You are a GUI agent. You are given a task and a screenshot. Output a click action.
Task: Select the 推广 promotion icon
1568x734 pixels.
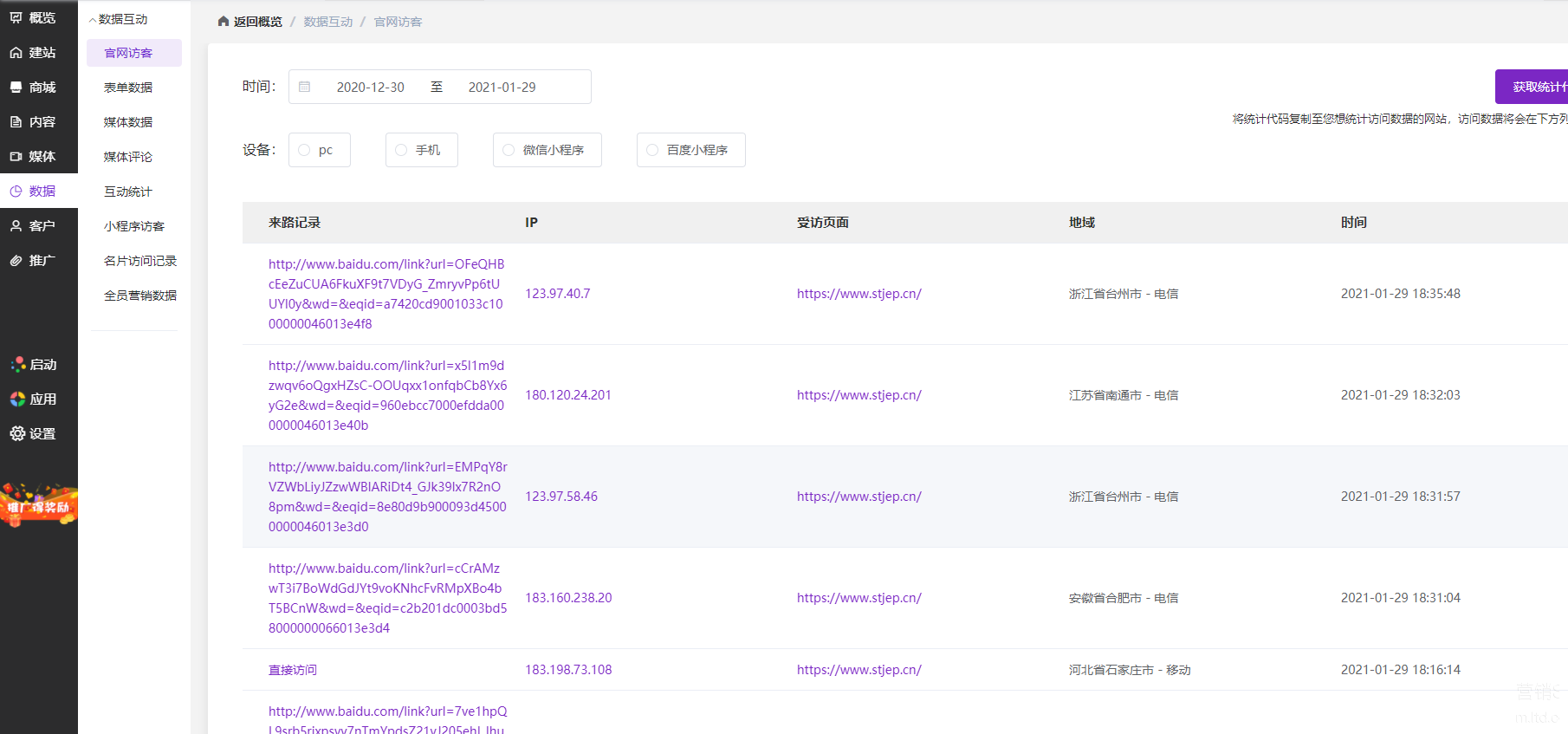pyautogui.click(x=16, y=260)
